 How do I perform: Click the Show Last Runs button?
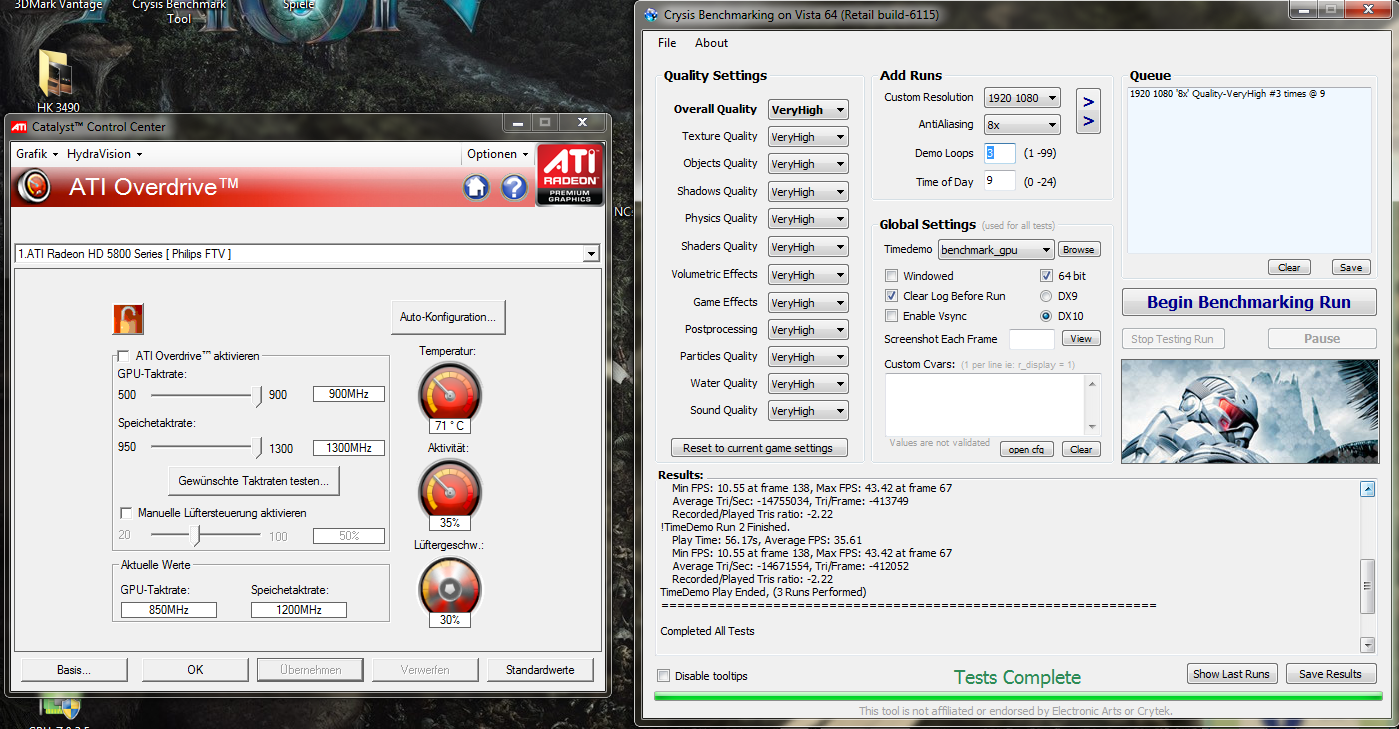[1231, 674]
